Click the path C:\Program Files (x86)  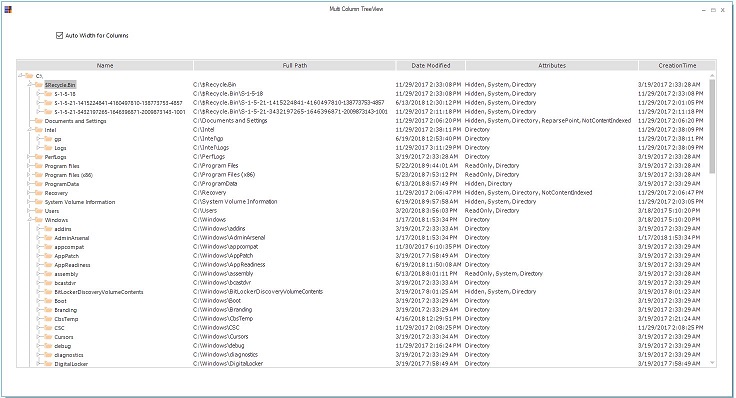tap(224, 175)
